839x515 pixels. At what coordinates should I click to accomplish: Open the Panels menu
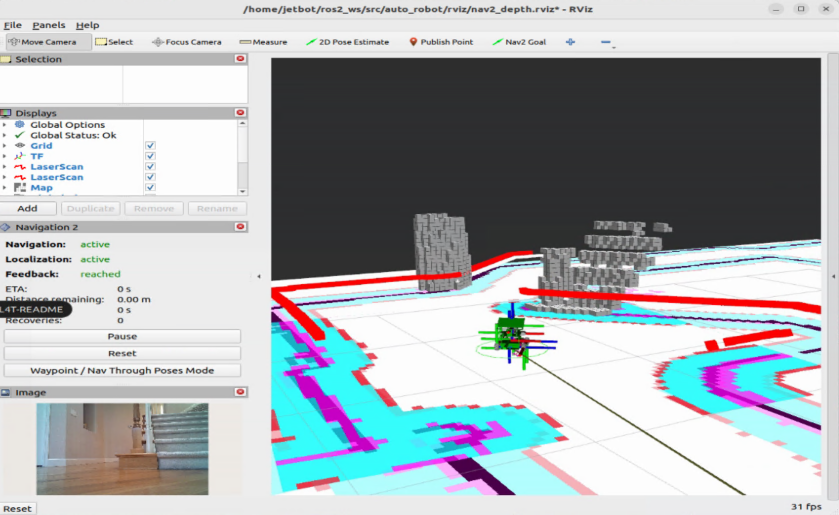click(49, 25)
